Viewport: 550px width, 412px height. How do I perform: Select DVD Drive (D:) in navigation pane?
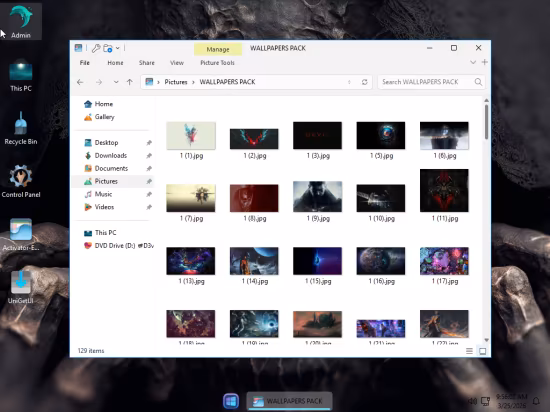119,246
